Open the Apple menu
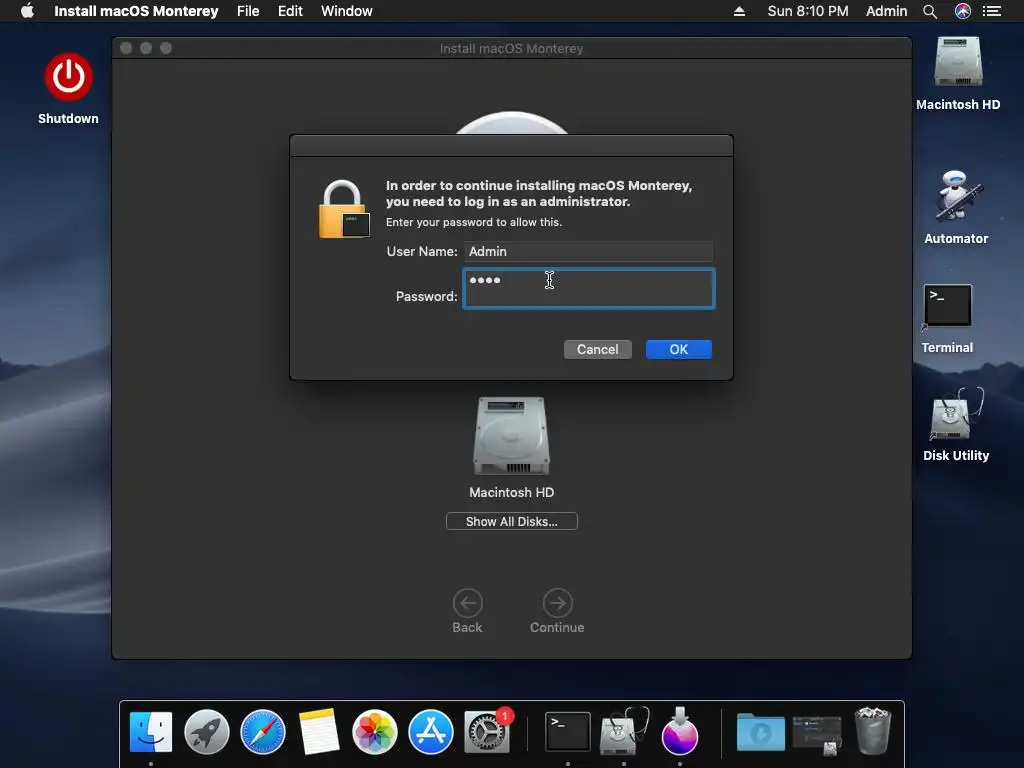Viewport: 1024px width, 768px height. pos(27,11)
